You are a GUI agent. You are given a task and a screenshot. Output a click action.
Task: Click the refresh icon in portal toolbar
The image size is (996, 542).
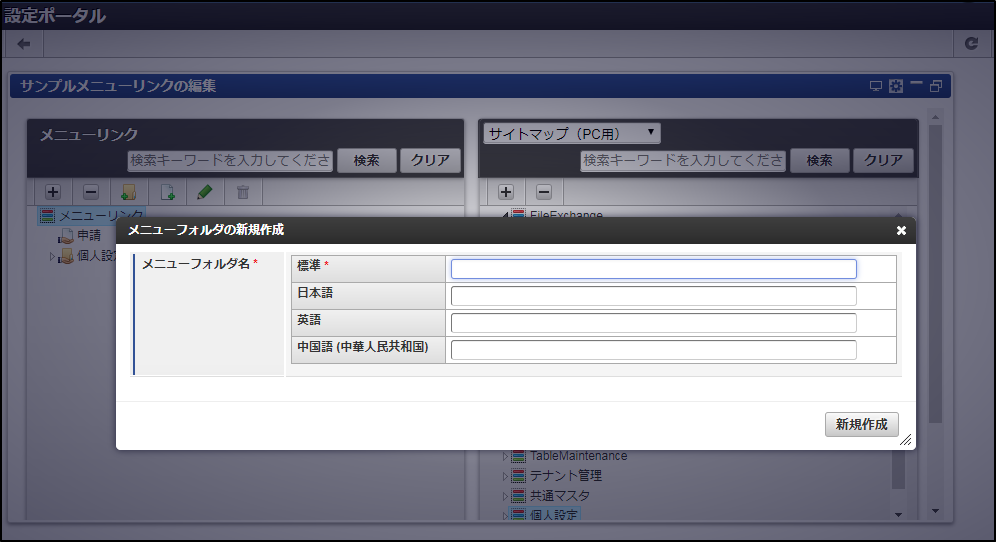click(971, 44)
